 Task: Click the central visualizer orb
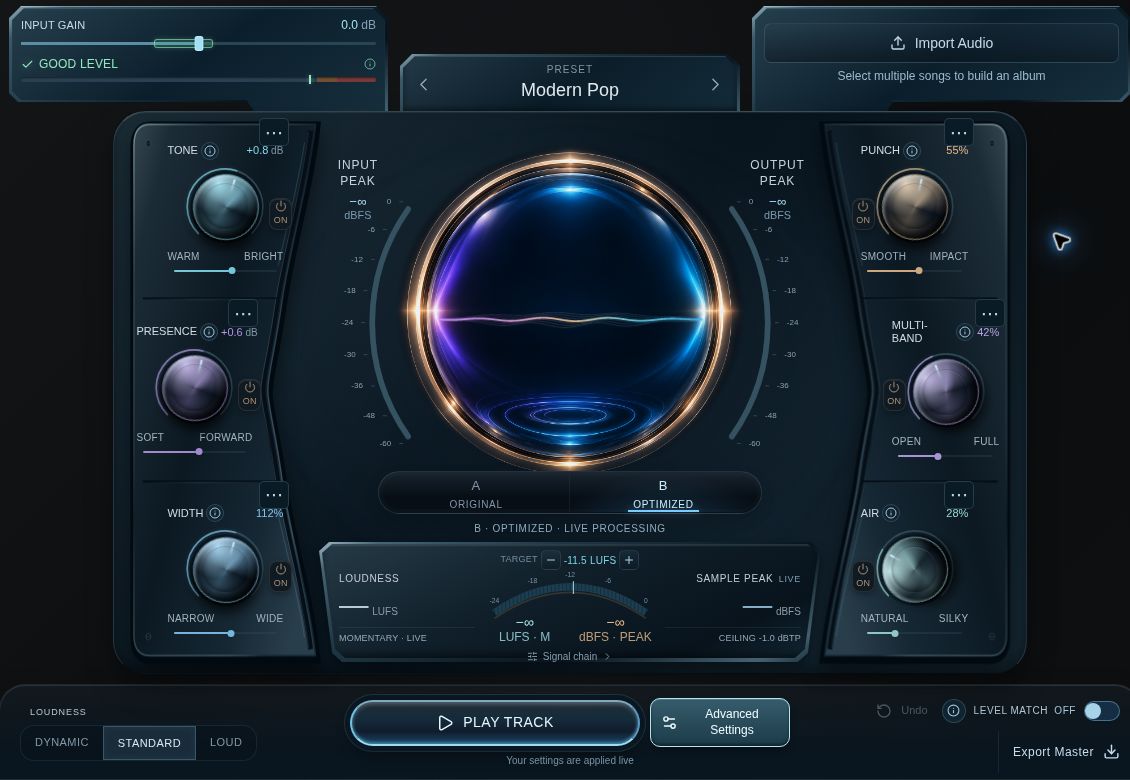(569, 311)
